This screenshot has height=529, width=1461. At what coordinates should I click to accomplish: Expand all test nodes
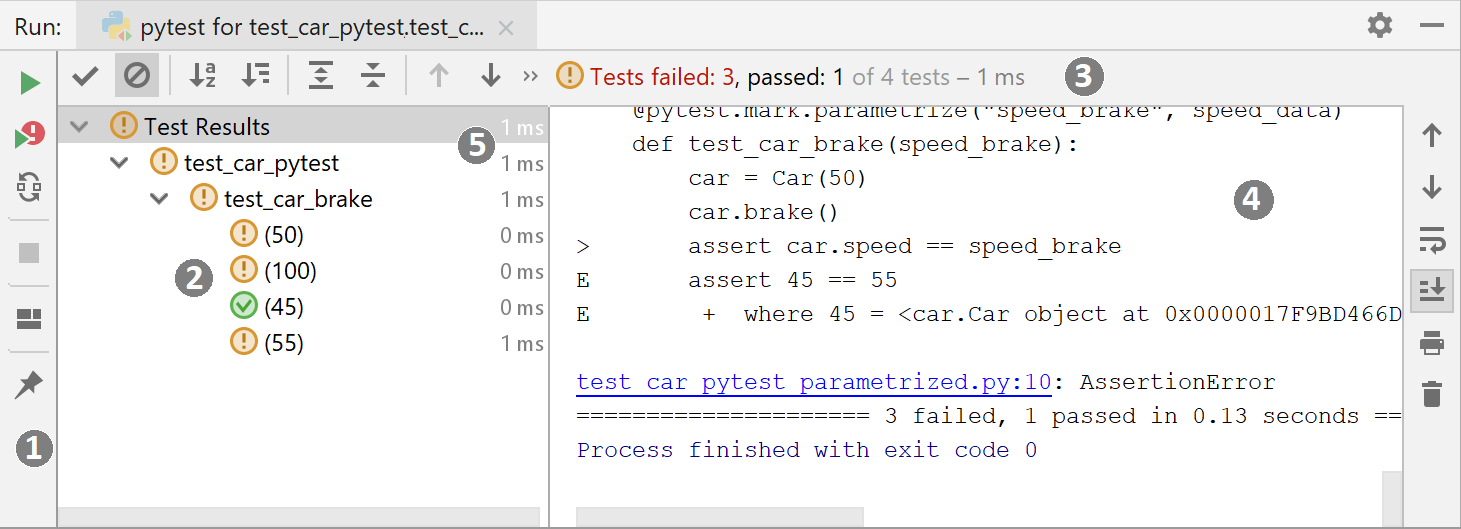coord(321,75)
